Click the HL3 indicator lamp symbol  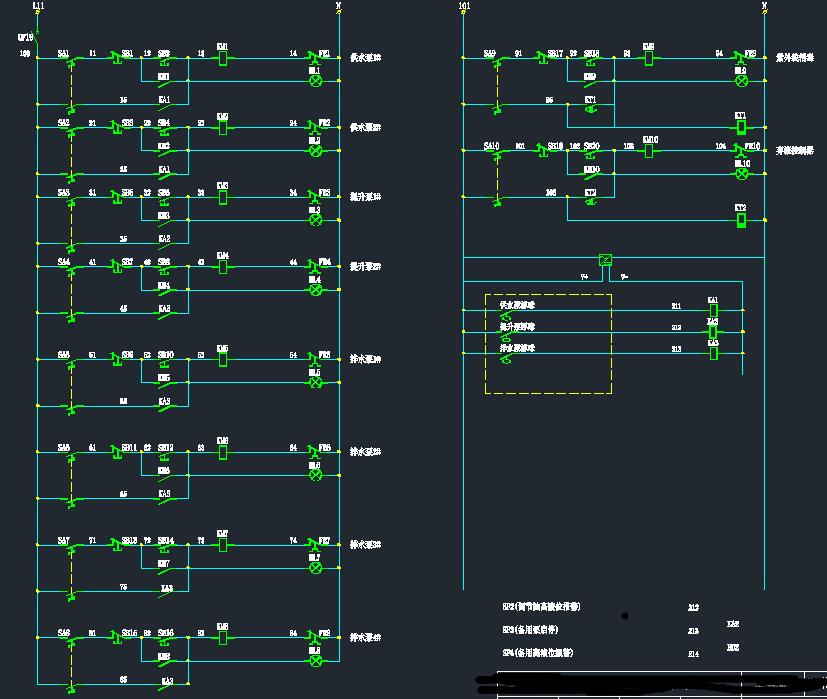click(315, 220)
